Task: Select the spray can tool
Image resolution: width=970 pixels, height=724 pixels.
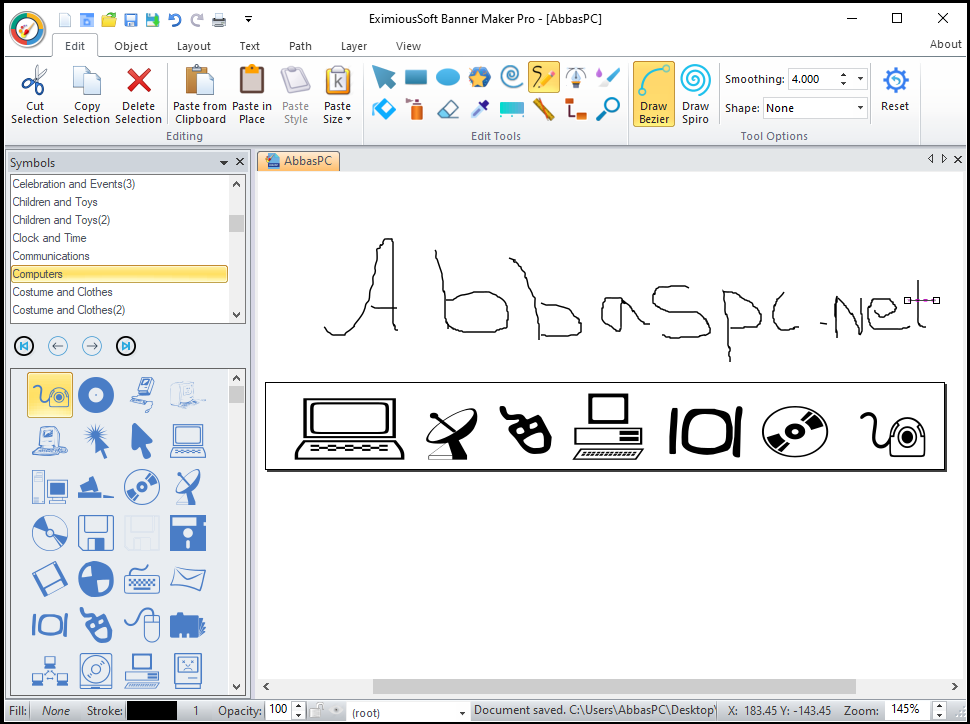Action: 416,110
